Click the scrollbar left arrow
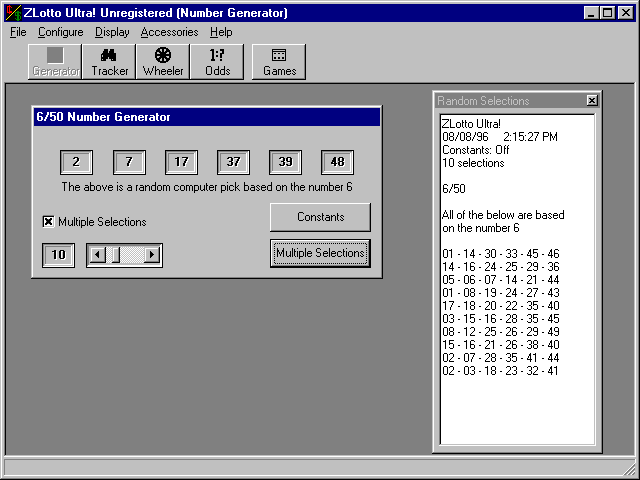This screenshot has width=640, height=480. 96,255
